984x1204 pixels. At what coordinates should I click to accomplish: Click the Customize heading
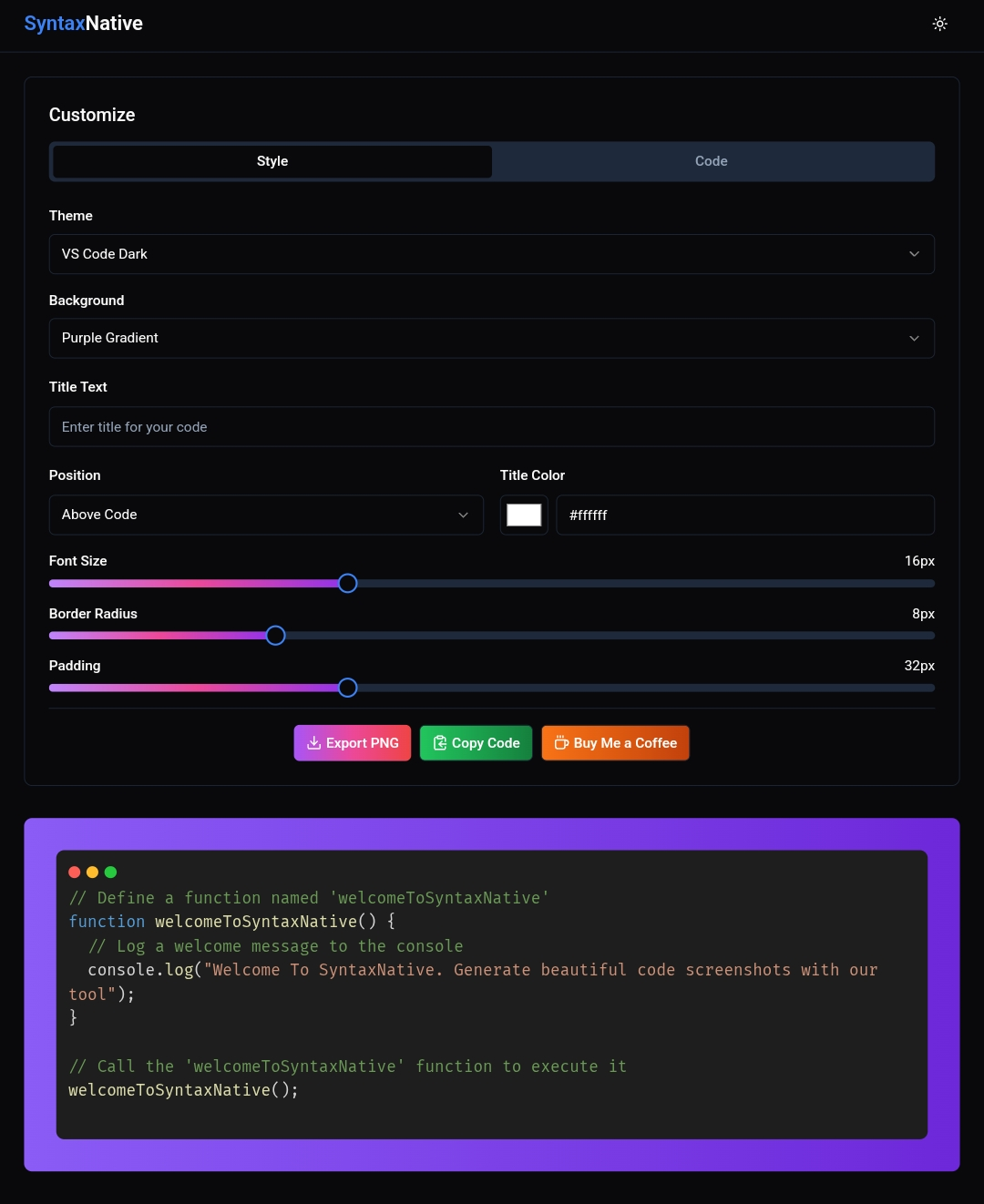point(92,115)
